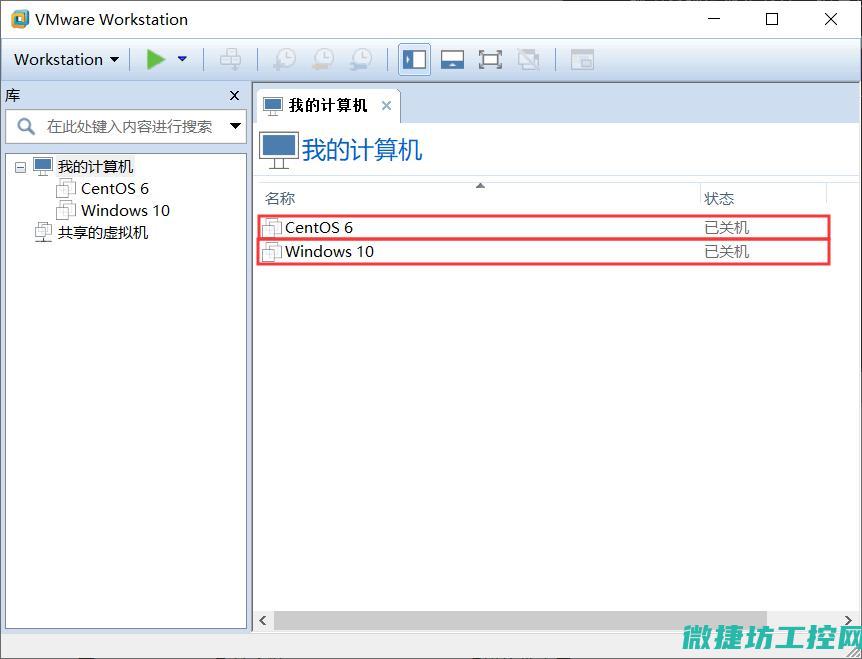The image size is (862, 659).
Task: Click the Send Ctrl+Alt+Del toolbar icon
Action: pos(230,59)
